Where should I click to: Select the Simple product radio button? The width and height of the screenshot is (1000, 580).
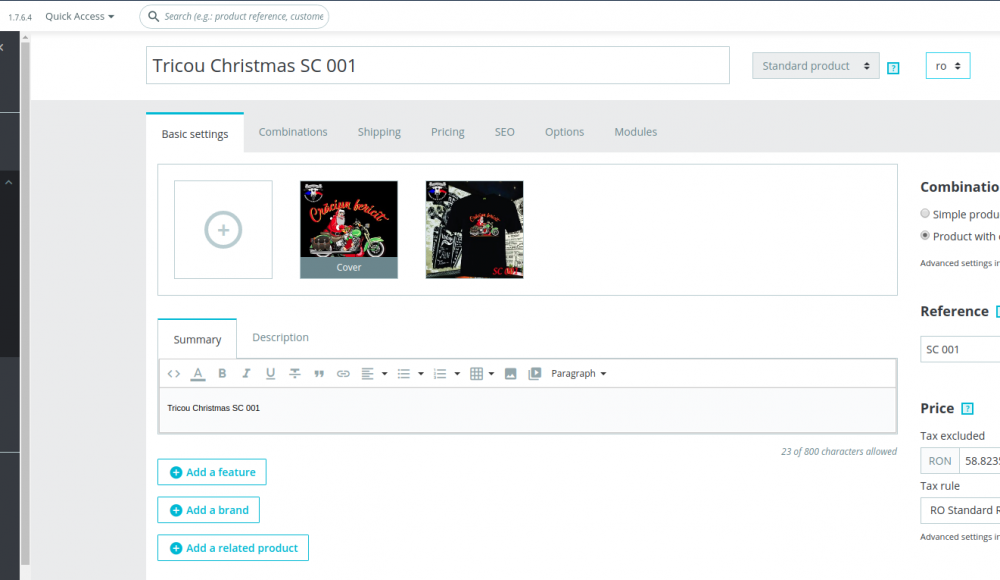925,213
